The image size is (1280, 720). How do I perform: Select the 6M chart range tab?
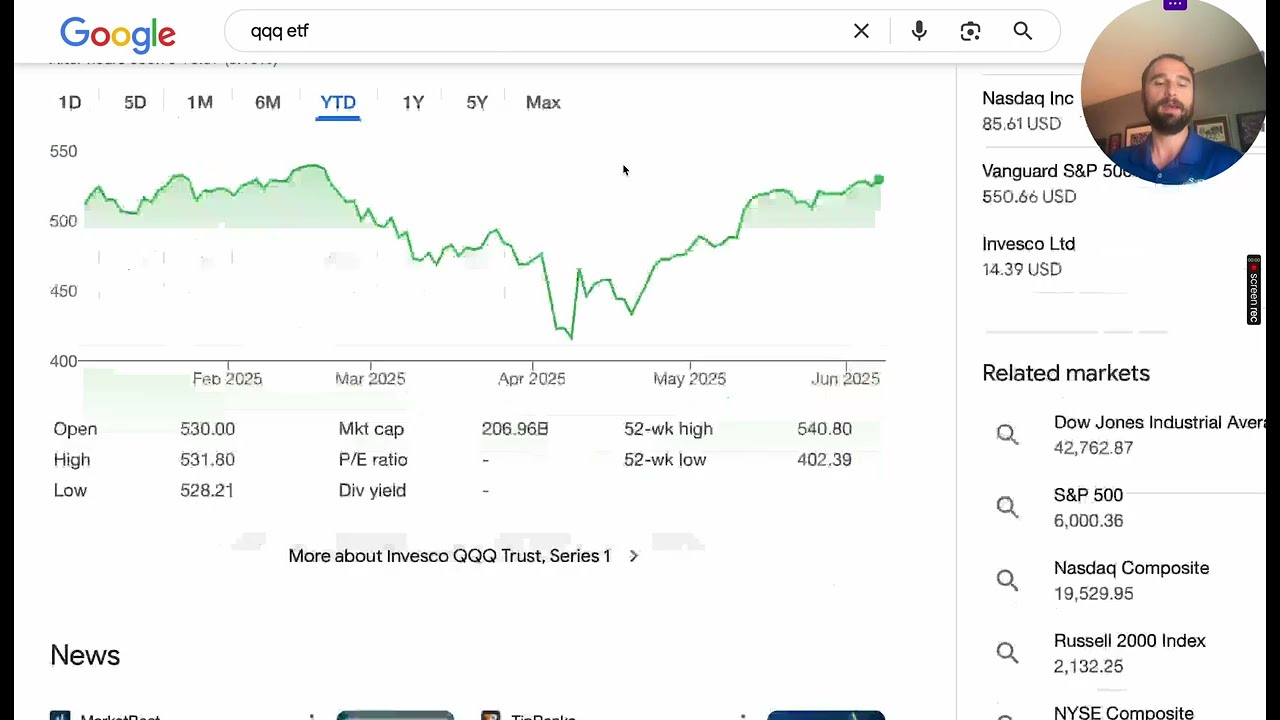[x=267, y=102]
